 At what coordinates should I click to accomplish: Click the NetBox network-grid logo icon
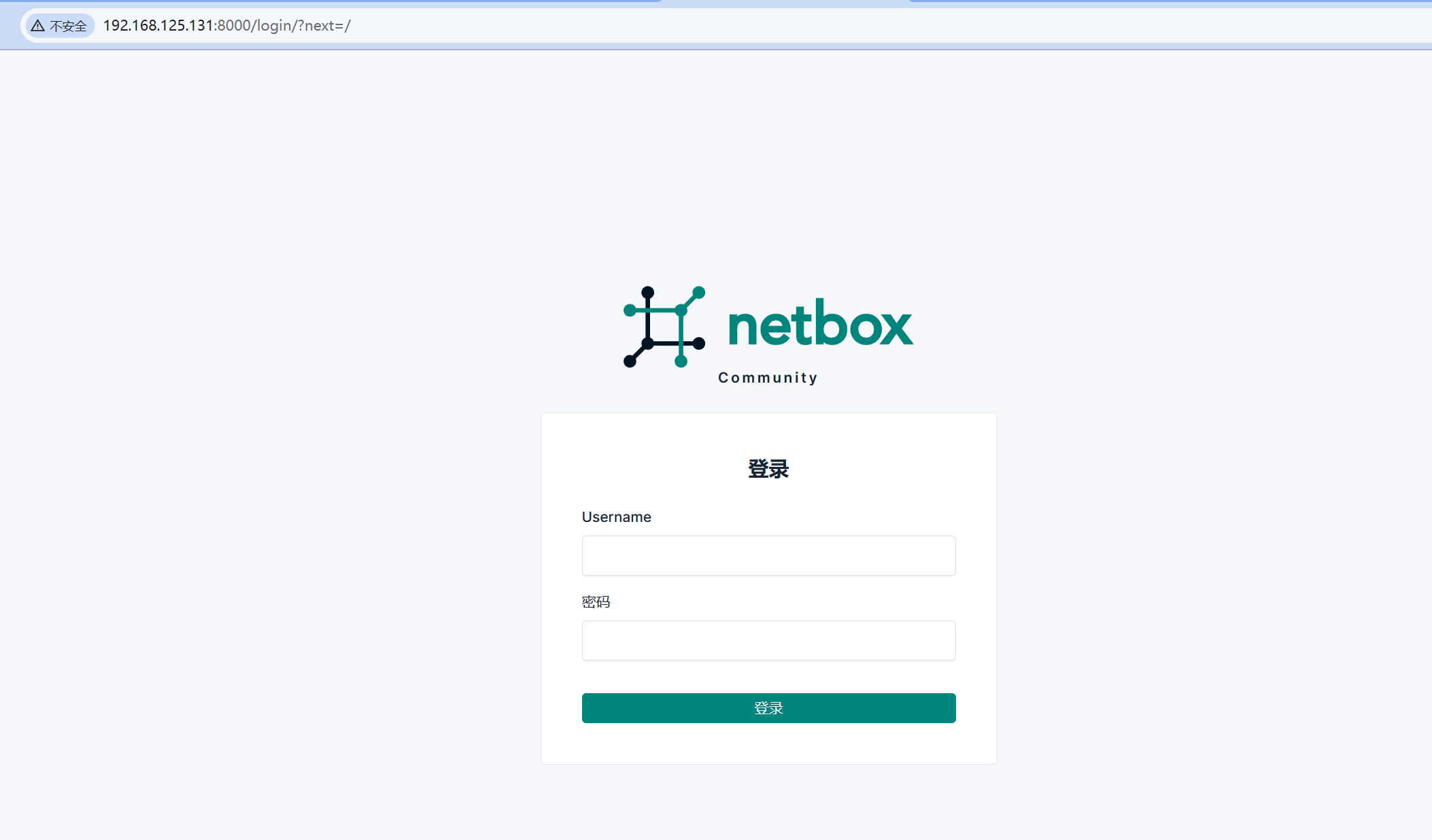[664, 327]
